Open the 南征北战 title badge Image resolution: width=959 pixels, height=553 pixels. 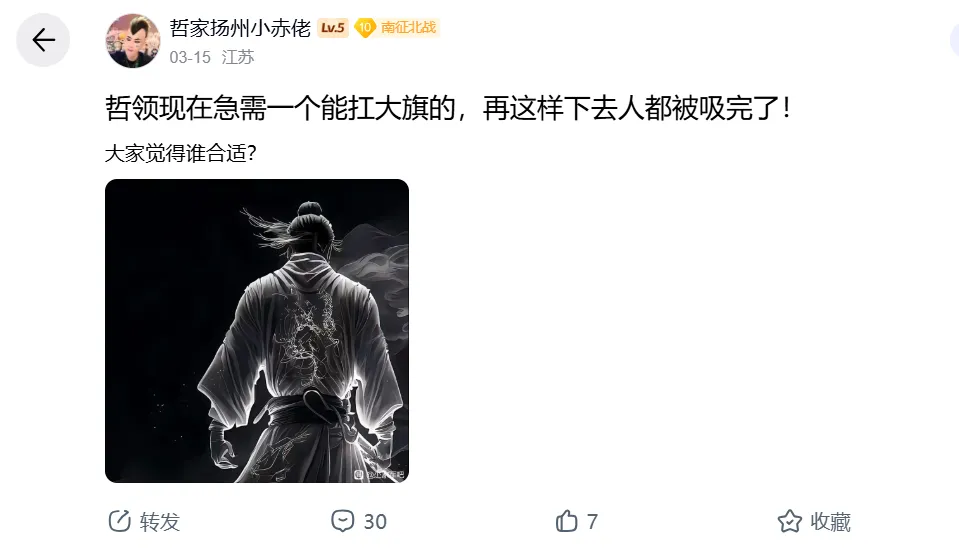coord(408,28)
